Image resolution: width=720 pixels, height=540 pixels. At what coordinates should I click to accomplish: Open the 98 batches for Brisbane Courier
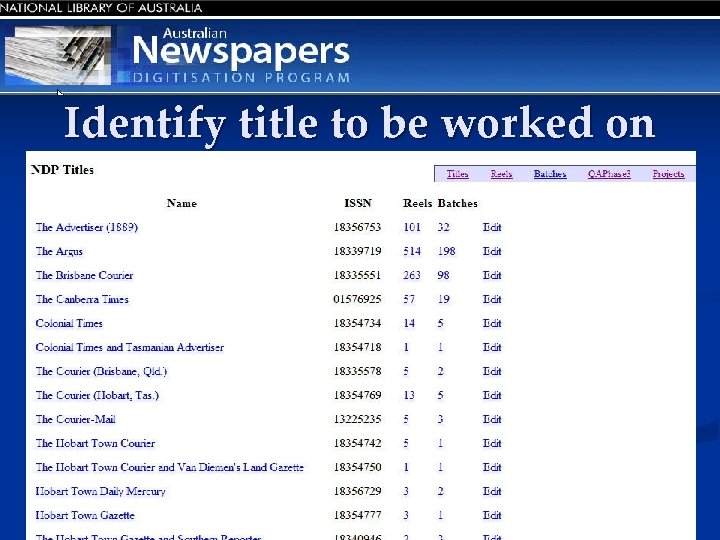pos(444,275)
